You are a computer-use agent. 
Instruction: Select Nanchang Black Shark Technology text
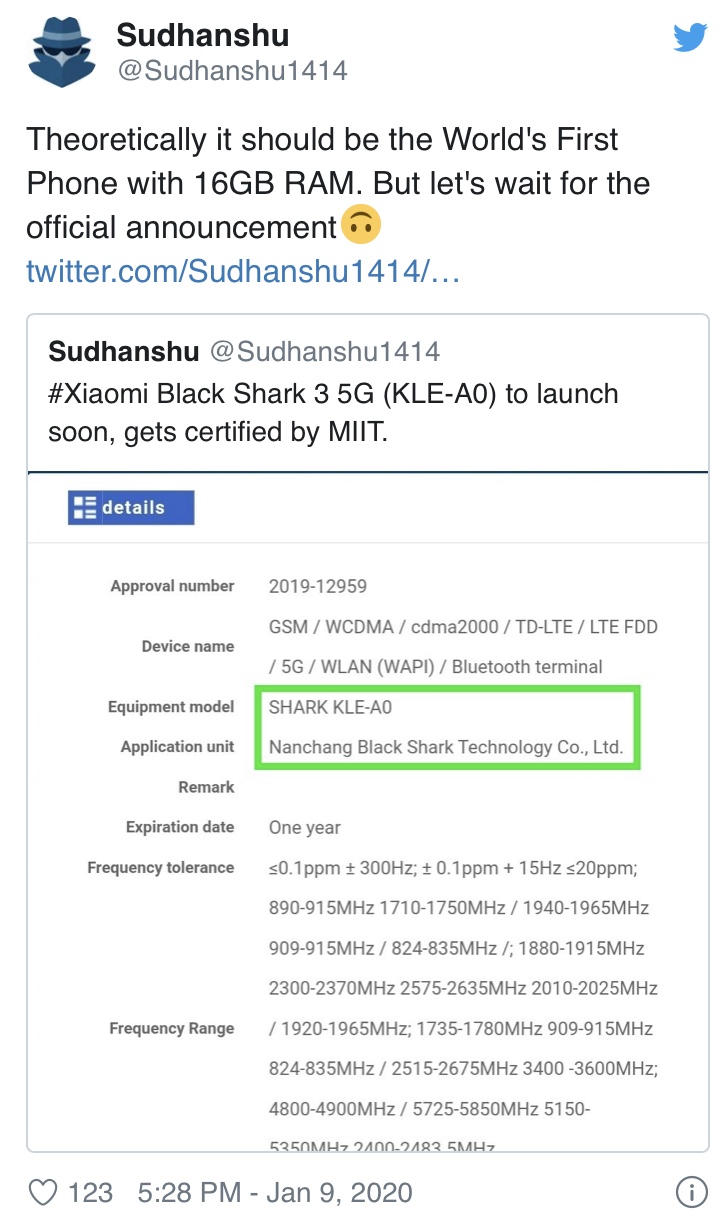coord(446,747)
